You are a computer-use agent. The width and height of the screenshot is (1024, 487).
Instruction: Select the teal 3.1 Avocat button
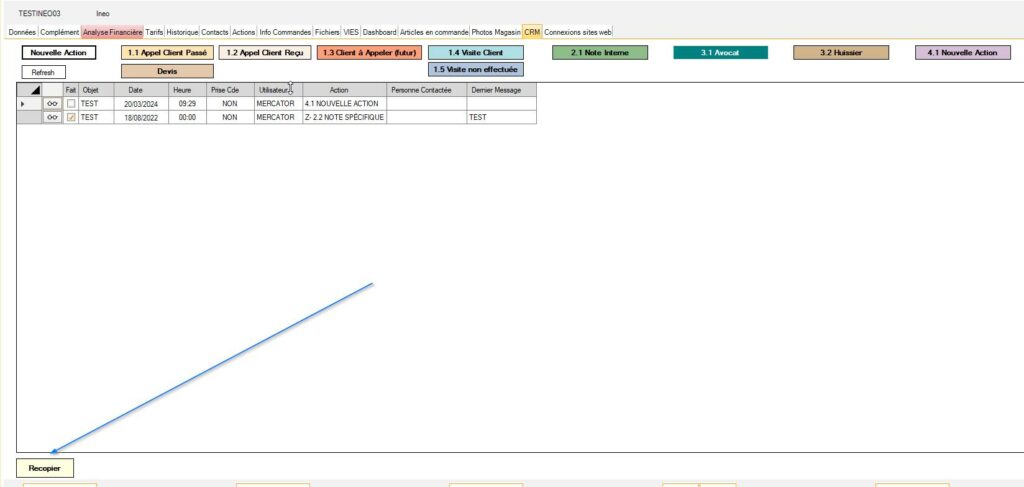point(720,52)
